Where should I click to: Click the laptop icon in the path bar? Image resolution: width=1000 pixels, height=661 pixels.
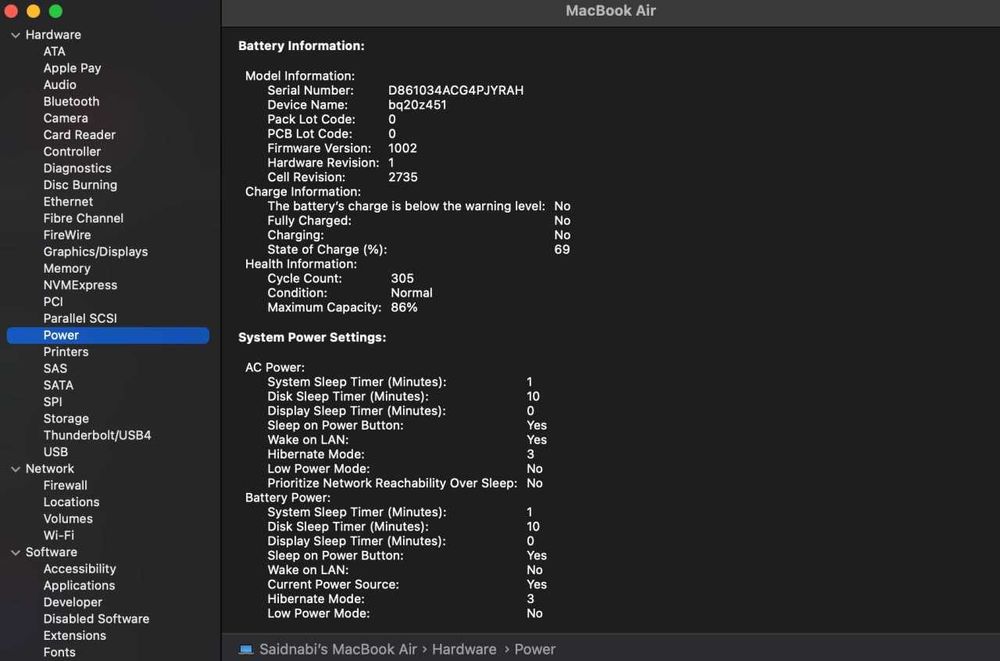[x=246, y=649]
